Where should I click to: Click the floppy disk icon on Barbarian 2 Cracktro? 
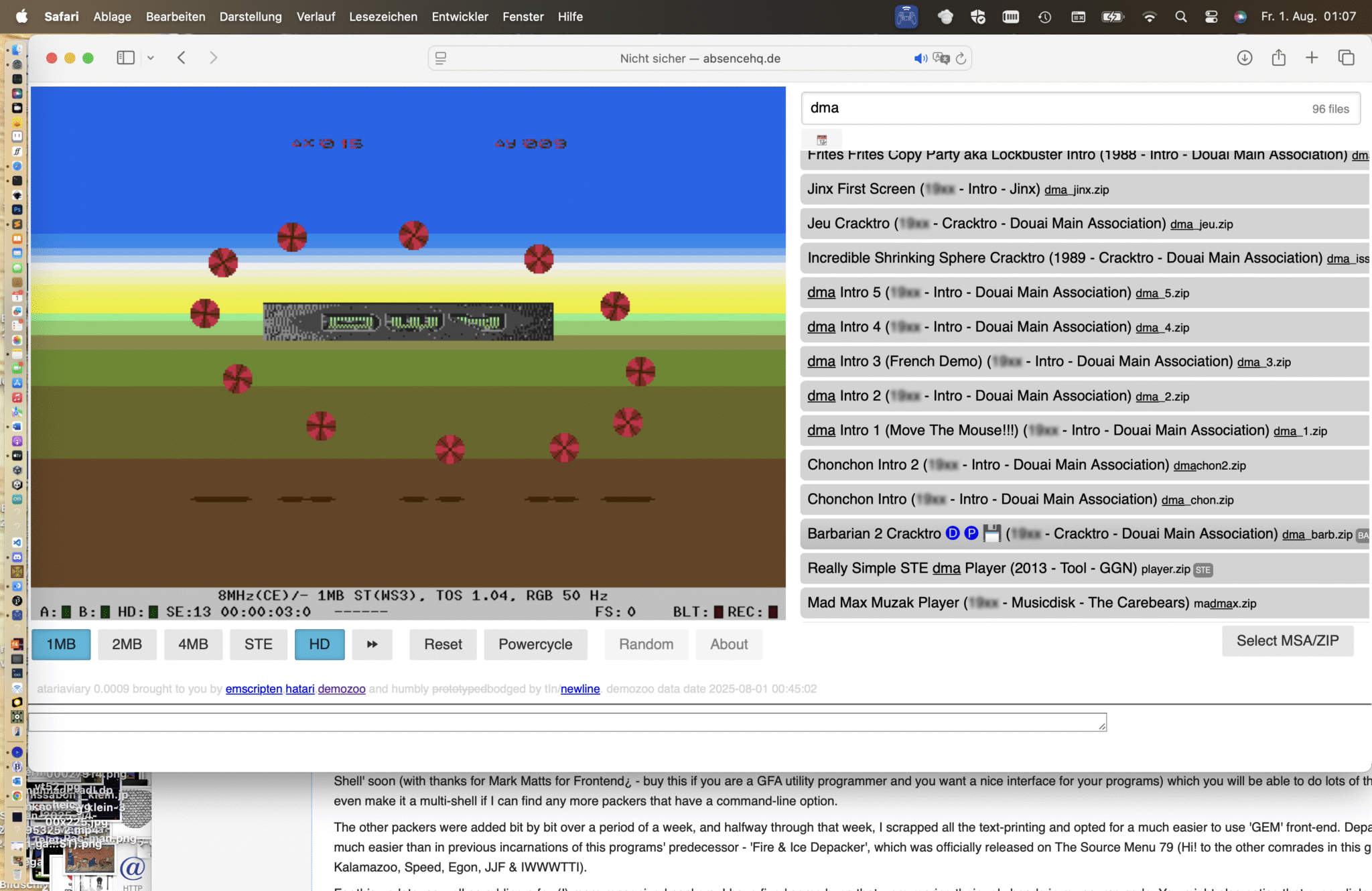point(992,533)
